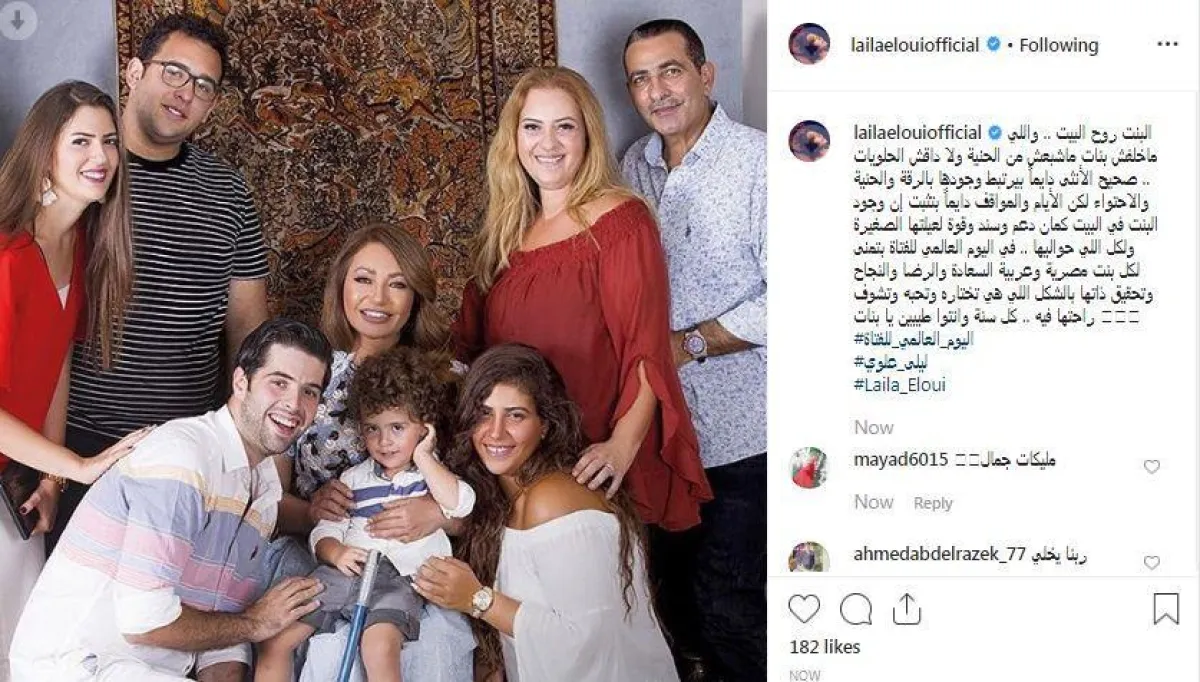This screenshot has width=1200, height=682.
Task: Open the #Laila_Eloui hashtag
Action: 901,385
